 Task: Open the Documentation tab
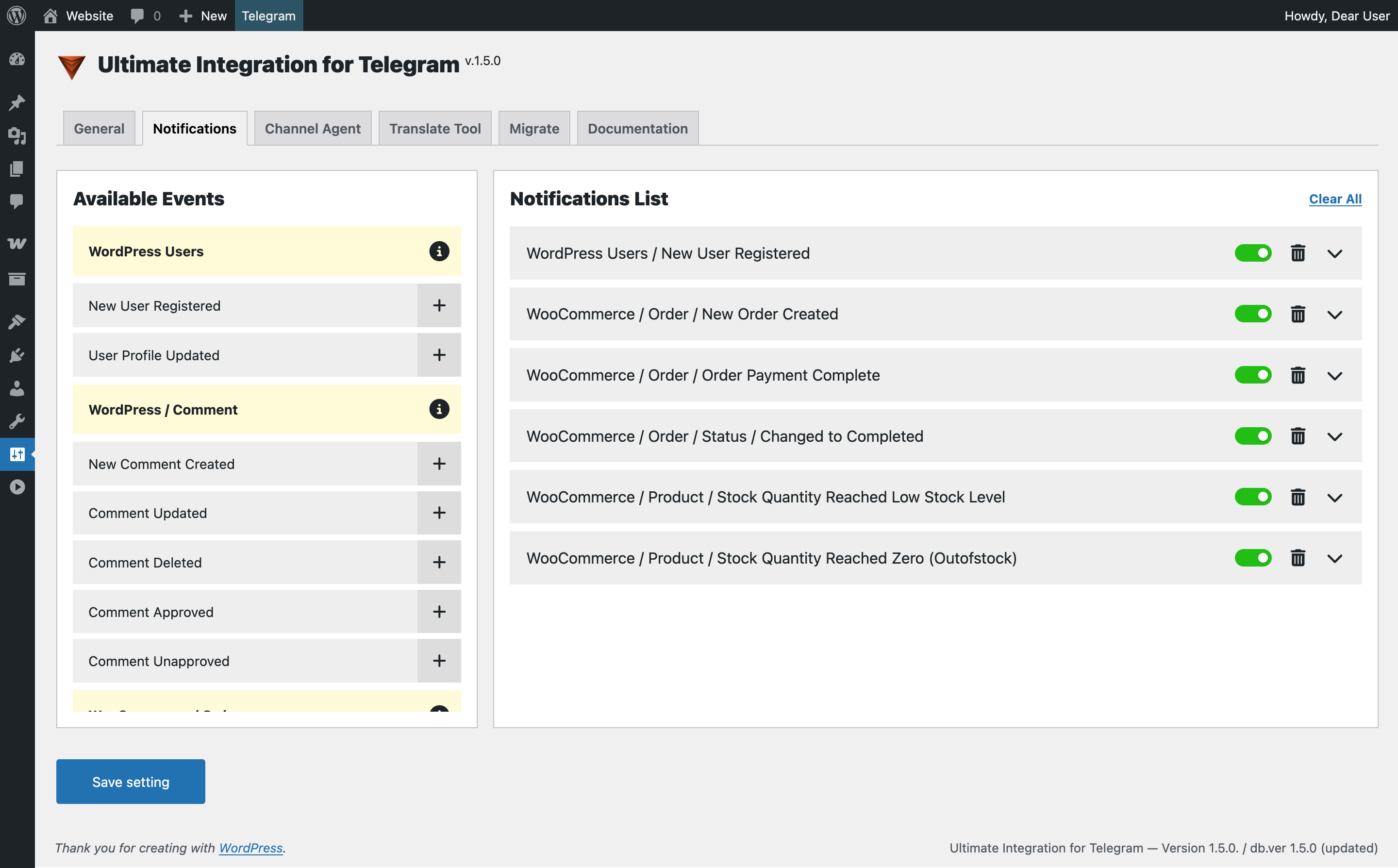coord(637,128)
